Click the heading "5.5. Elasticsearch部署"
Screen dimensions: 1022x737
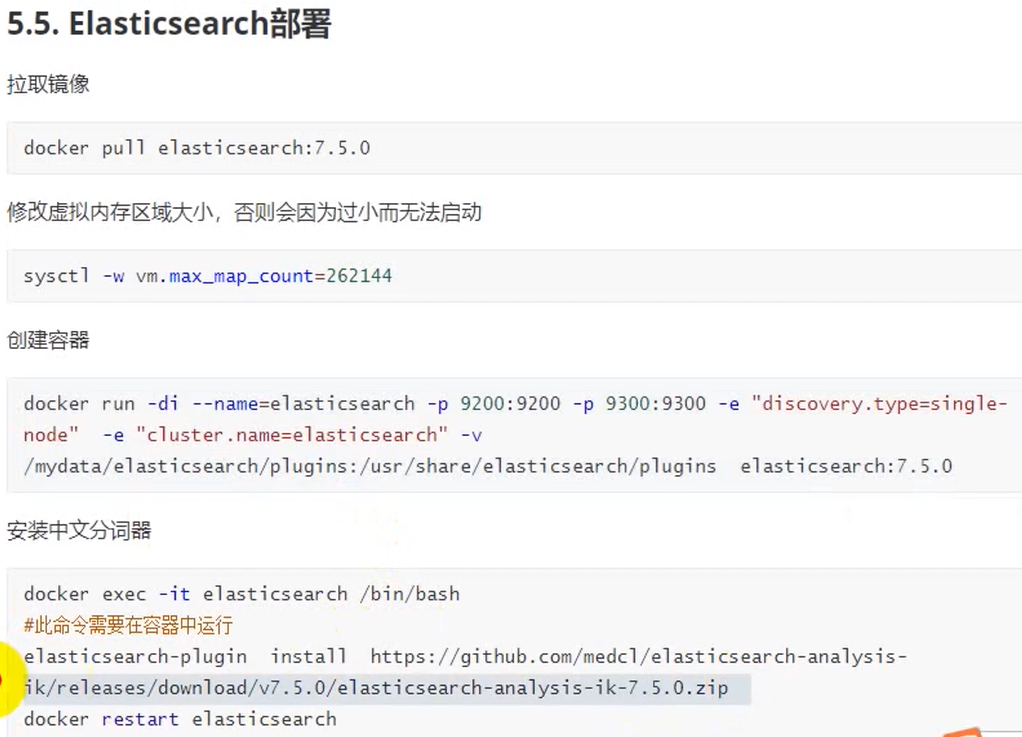point(169,23)
